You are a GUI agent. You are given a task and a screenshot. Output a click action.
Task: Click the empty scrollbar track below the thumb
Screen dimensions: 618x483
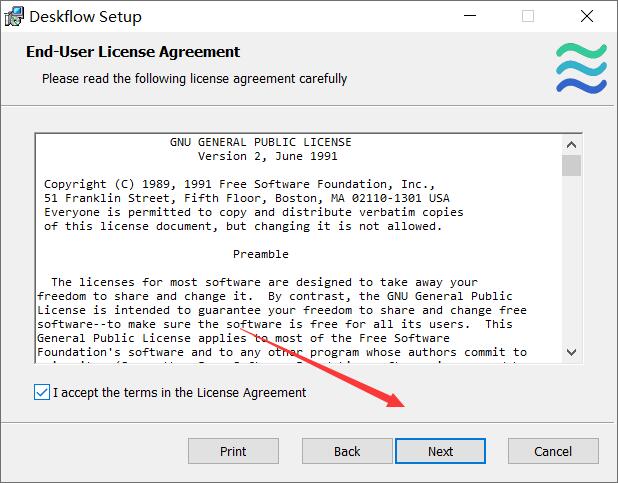[x=571, y=259]
